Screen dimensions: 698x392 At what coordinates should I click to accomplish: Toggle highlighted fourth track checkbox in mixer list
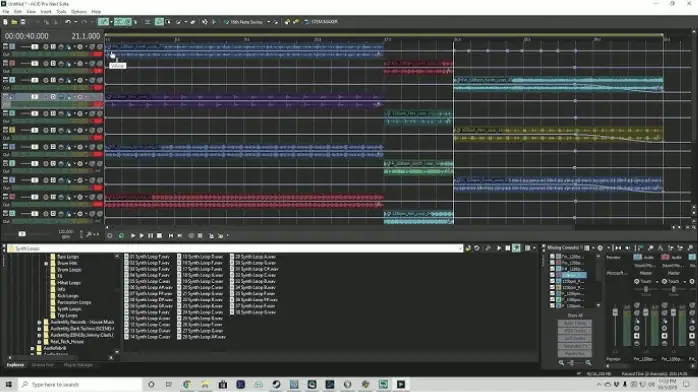[552, 275]
